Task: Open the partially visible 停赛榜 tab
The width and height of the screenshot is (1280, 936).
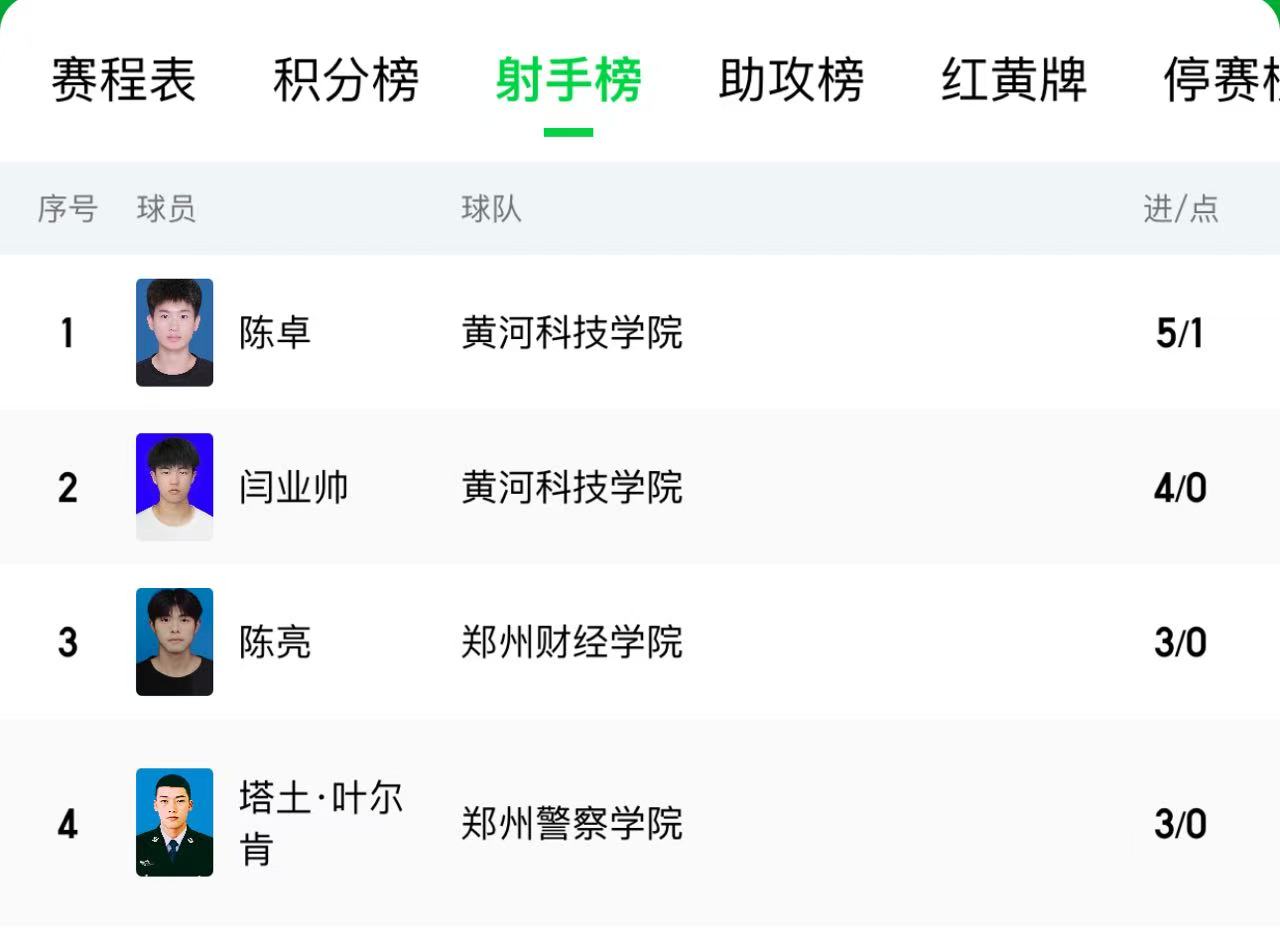Action: pos(1222,81)
